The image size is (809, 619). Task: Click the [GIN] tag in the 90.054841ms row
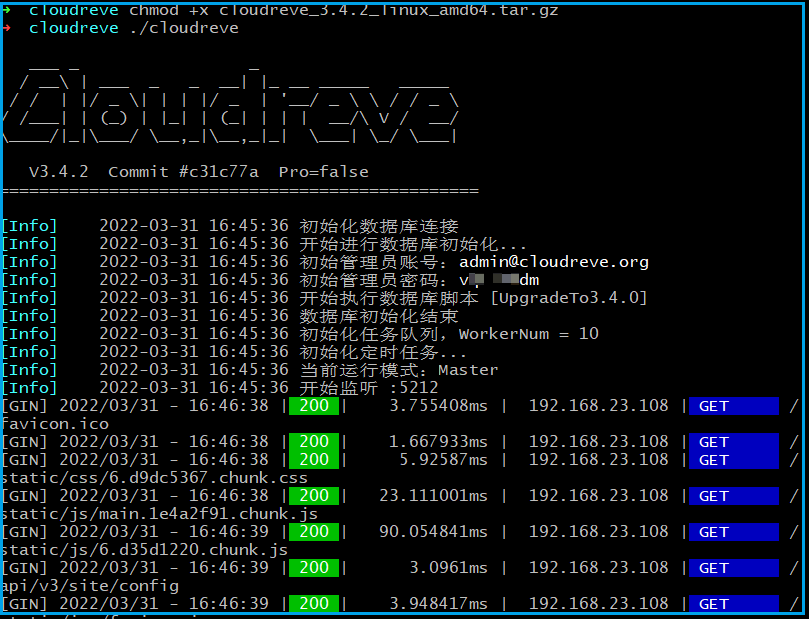coord(24,532)
